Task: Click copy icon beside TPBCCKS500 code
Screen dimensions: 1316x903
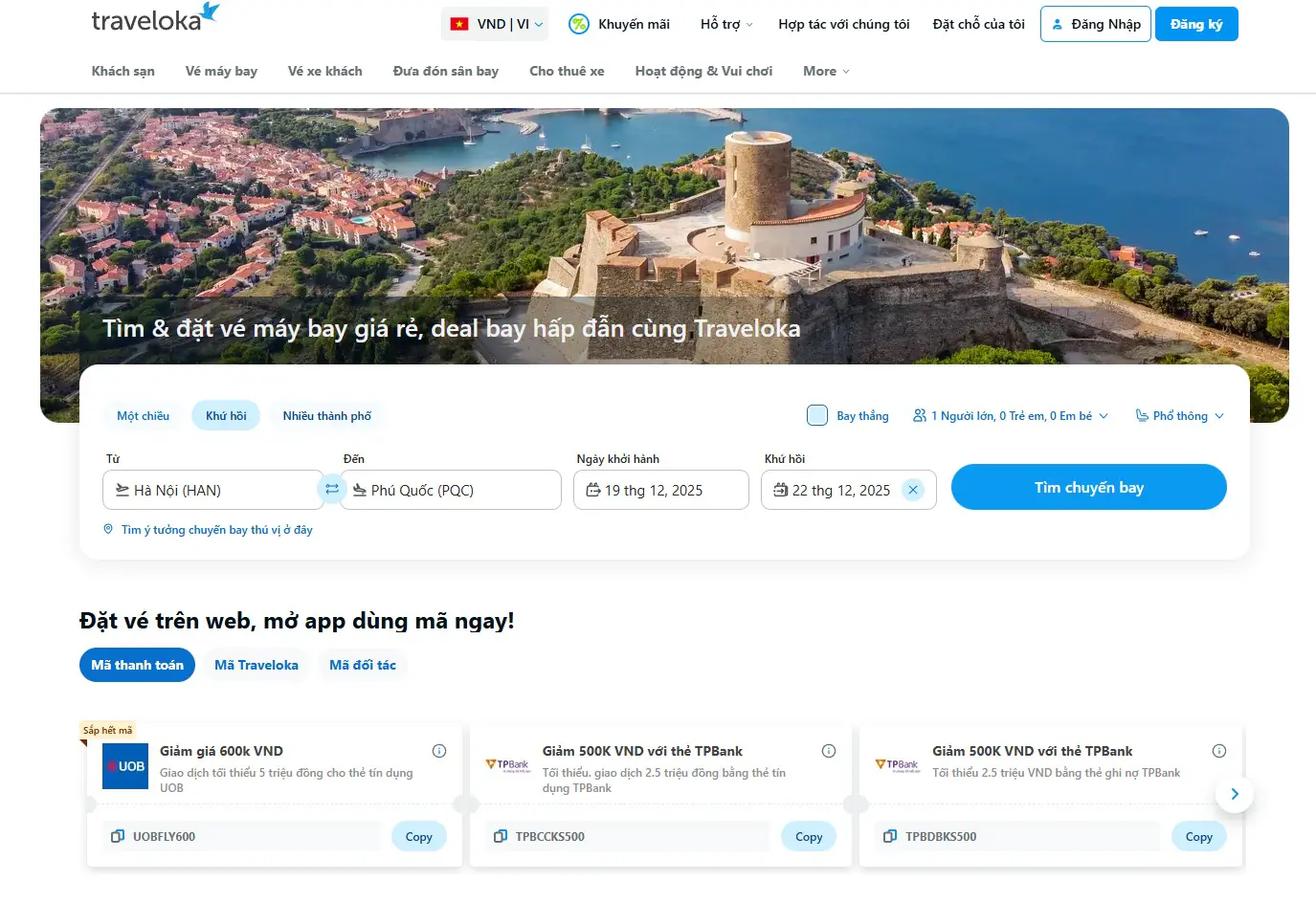Action: (500, 836)
